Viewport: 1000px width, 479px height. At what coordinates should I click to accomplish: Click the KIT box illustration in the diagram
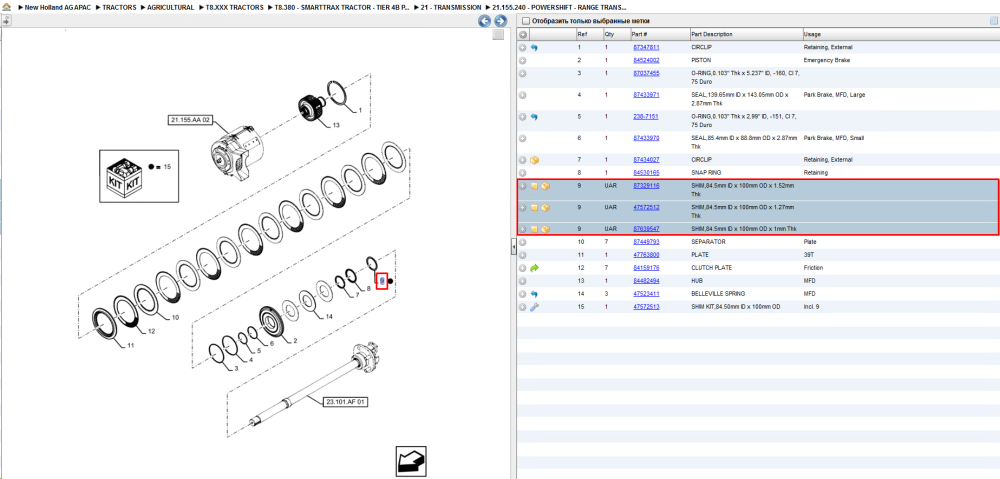coord(124,177)
